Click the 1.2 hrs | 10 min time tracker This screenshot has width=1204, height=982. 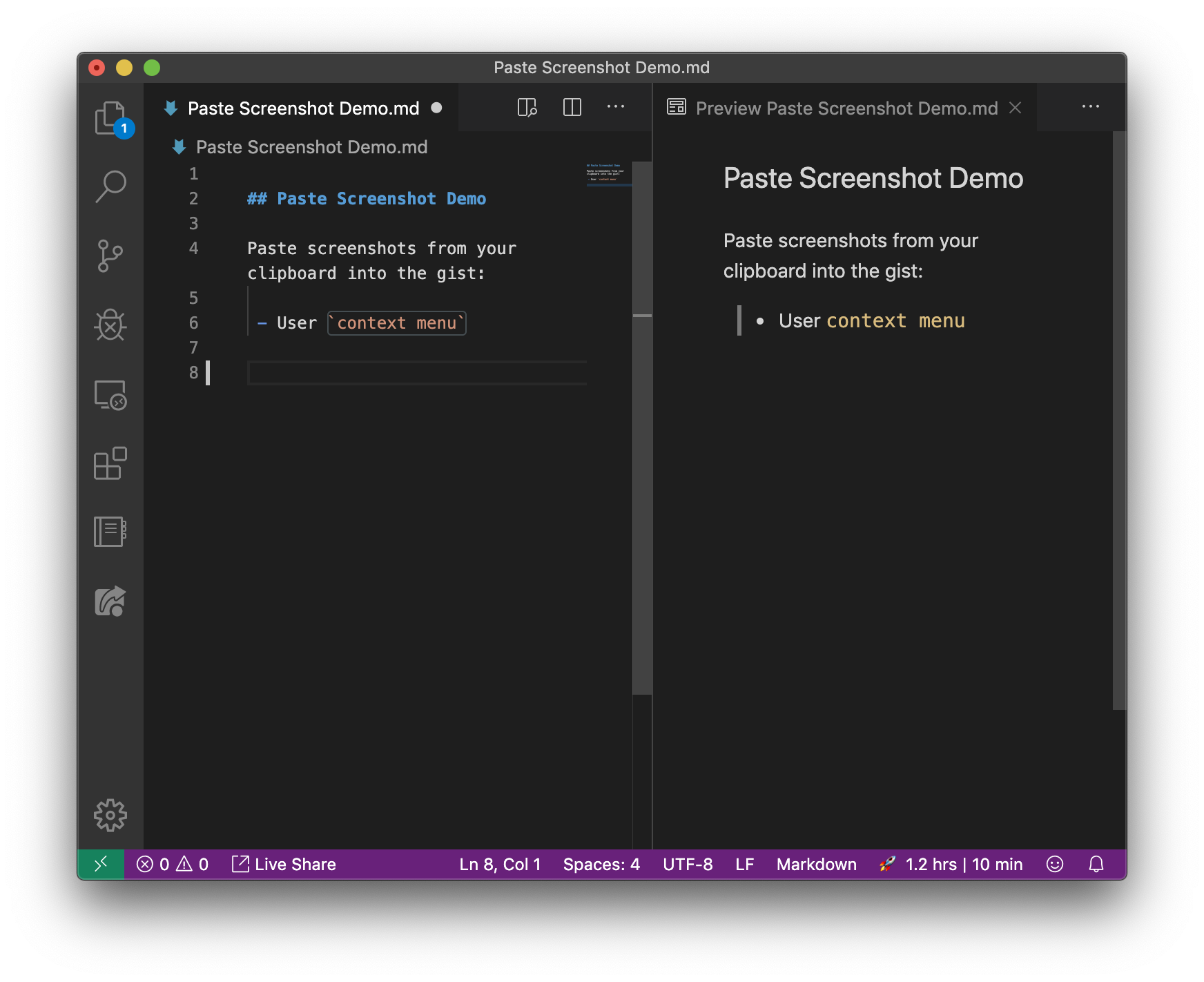tap(951, 865)
